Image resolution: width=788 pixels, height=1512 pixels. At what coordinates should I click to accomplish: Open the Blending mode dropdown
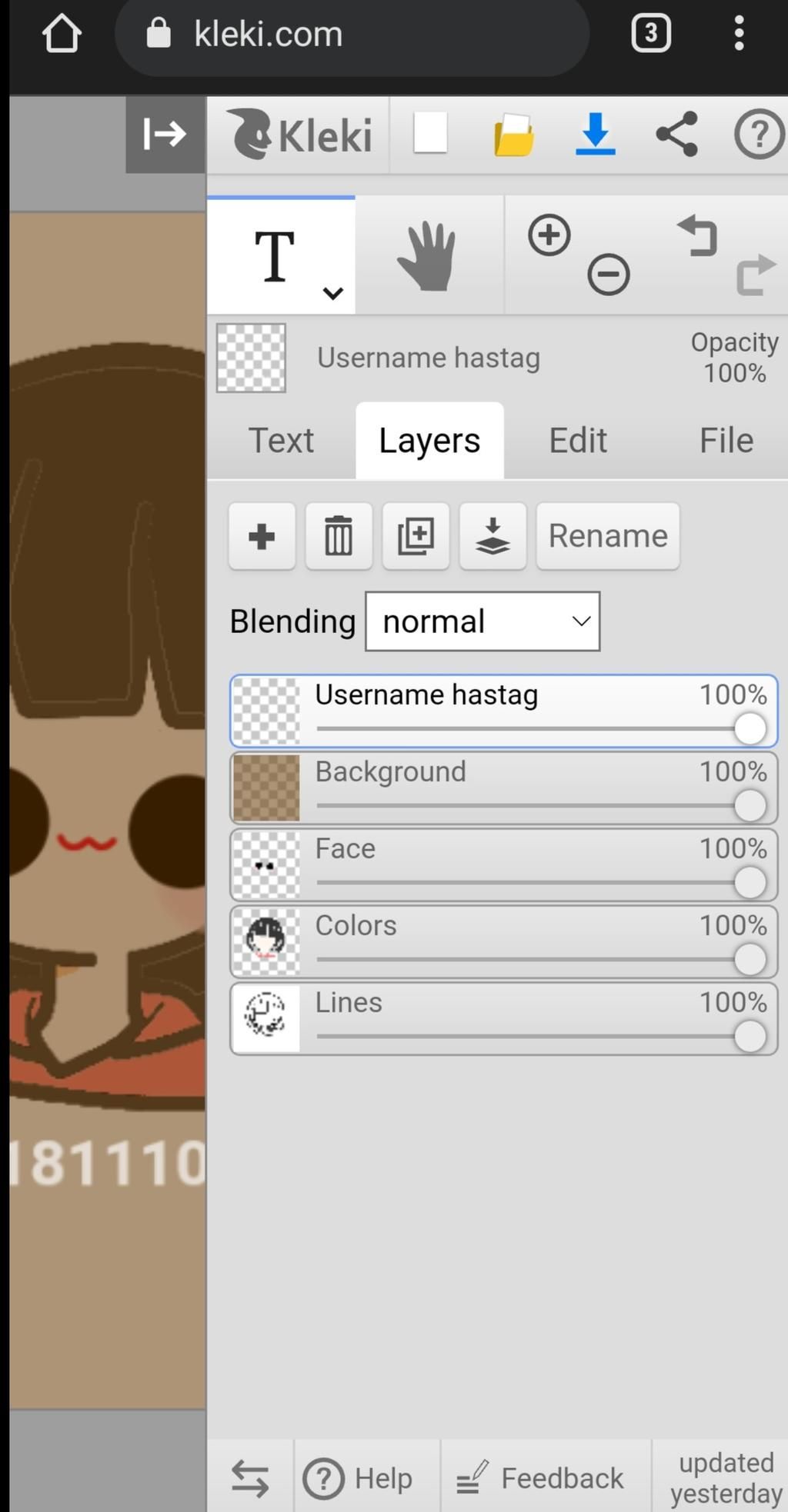click(x=482, y=621)
